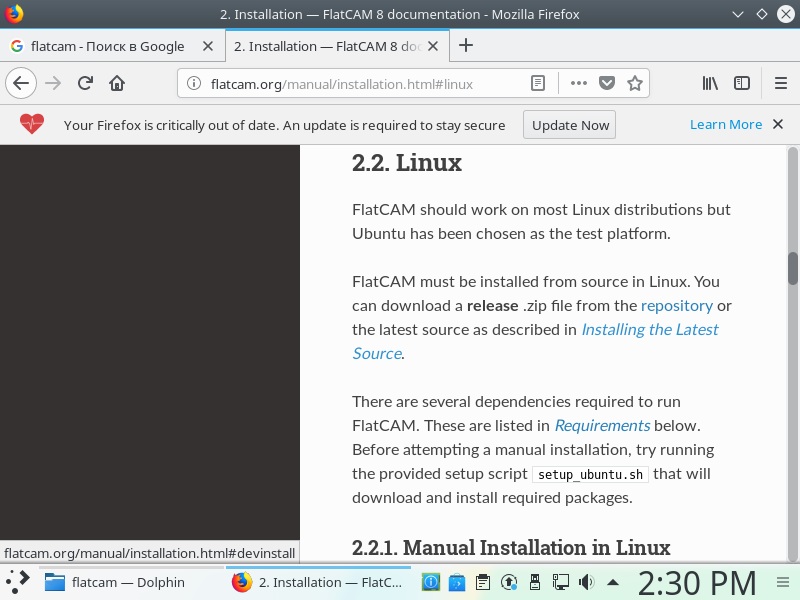Switch to the flatcam Google search tab
800x600 pixels.
point(112,46)
